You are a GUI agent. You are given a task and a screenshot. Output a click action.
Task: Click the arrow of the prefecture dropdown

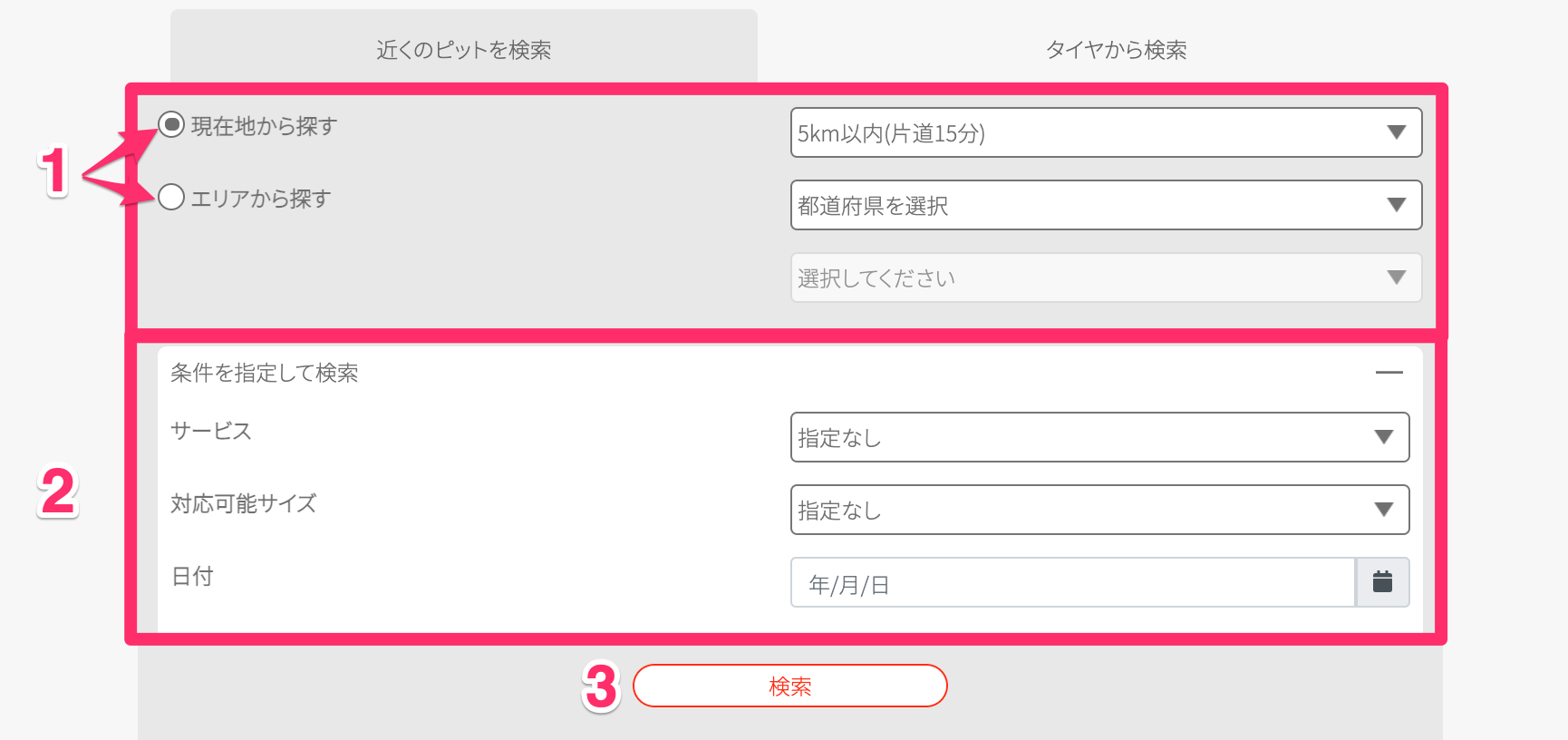1397,206
